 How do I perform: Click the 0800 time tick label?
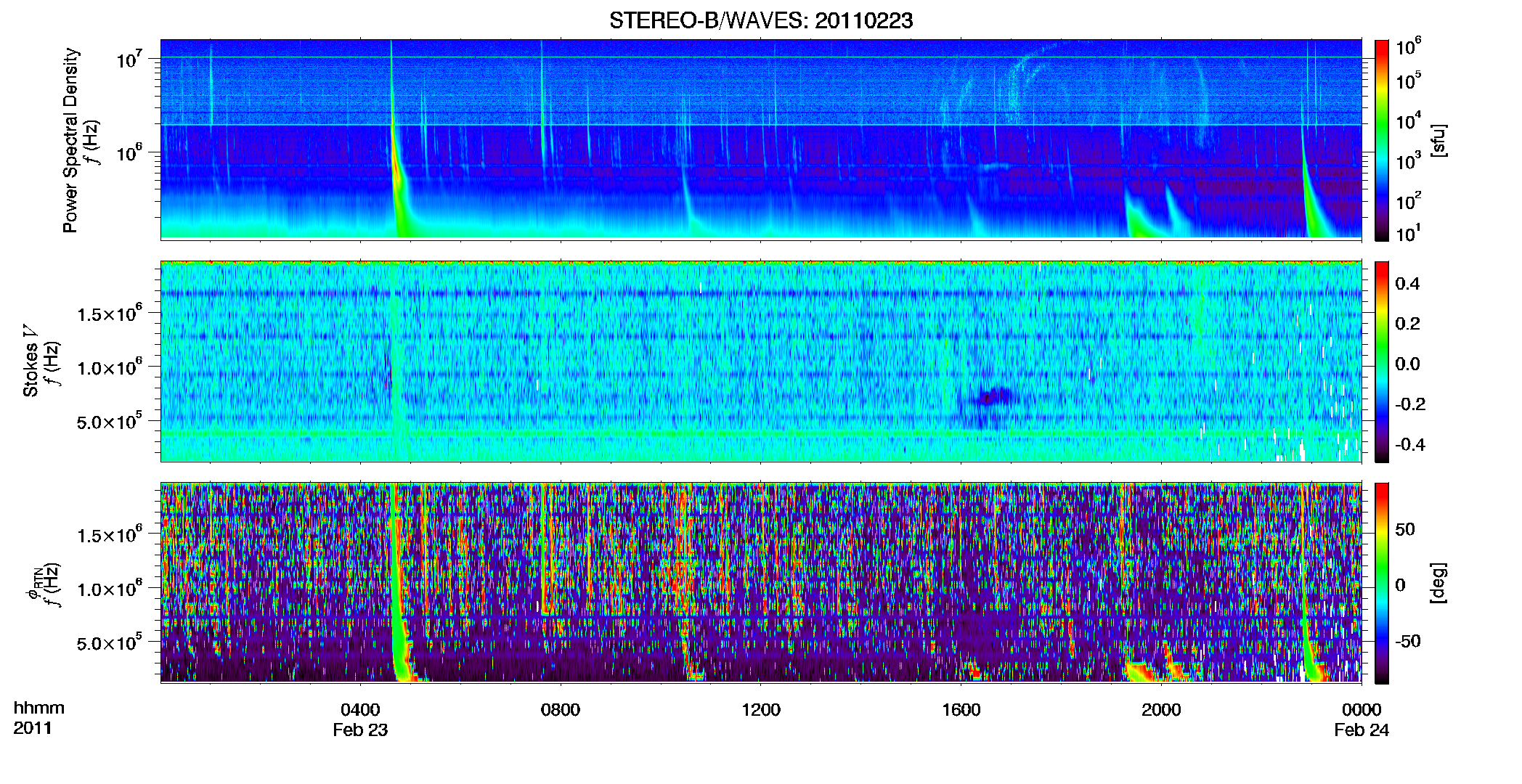[561, 710]
